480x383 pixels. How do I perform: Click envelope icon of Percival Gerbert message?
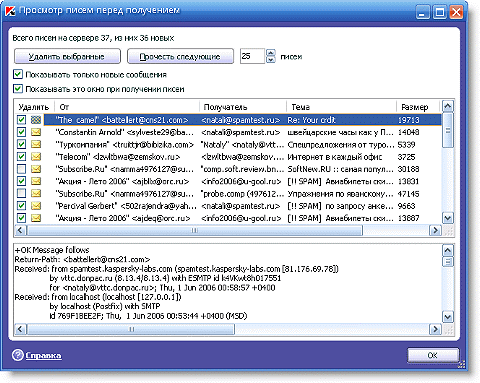pyautogui.click(x=36, y=206)
